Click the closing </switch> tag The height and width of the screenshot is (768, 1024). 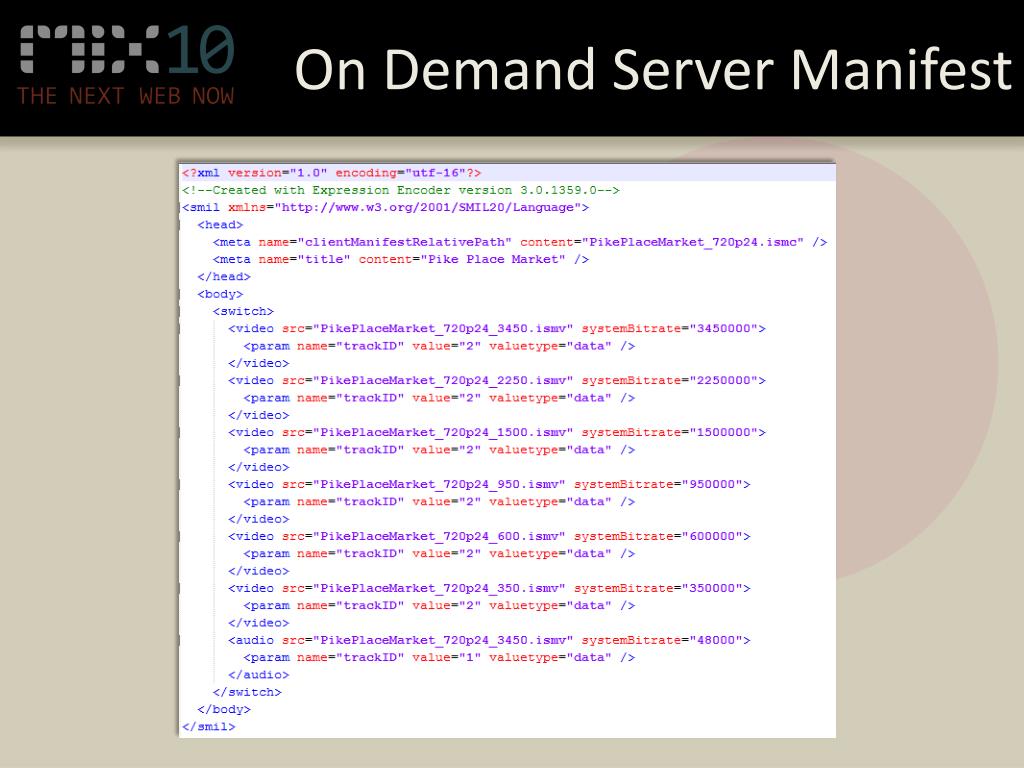point(247,692)
